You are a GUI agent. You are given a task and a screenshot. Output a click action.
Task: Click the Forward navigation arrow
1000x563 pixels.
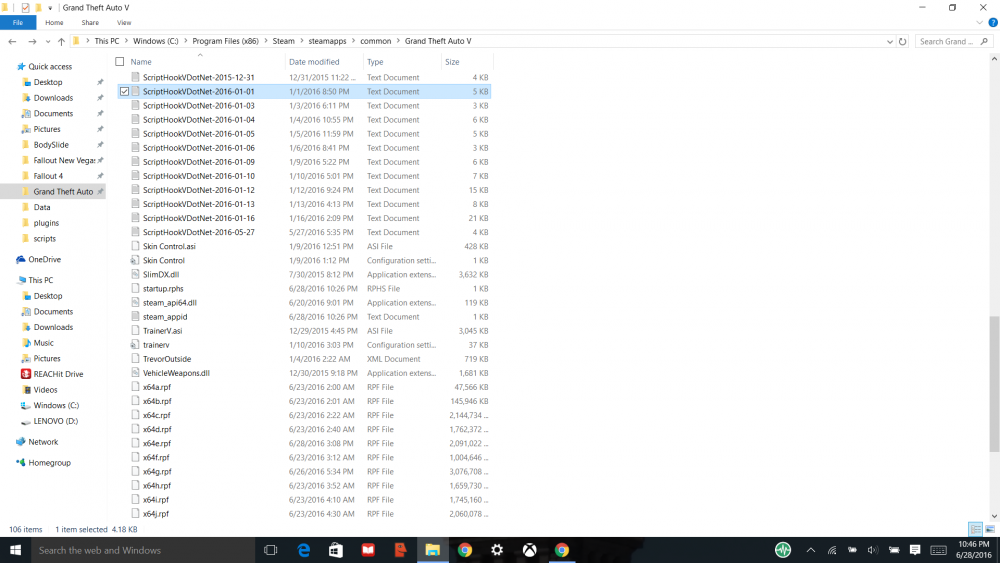[32, 41]
